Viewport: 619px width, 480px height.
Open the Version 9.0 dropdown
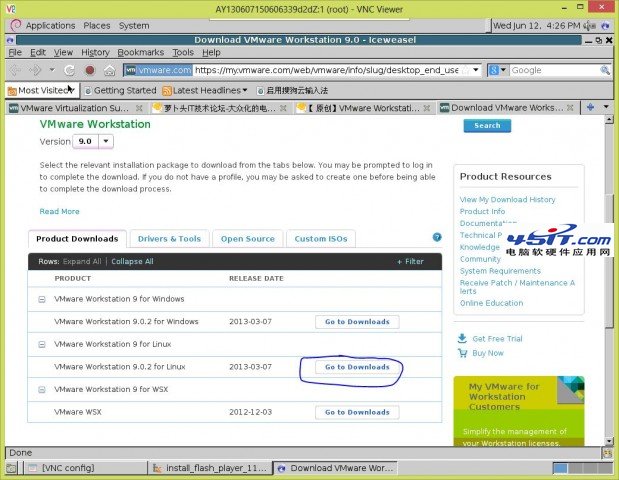click(106, 141)
